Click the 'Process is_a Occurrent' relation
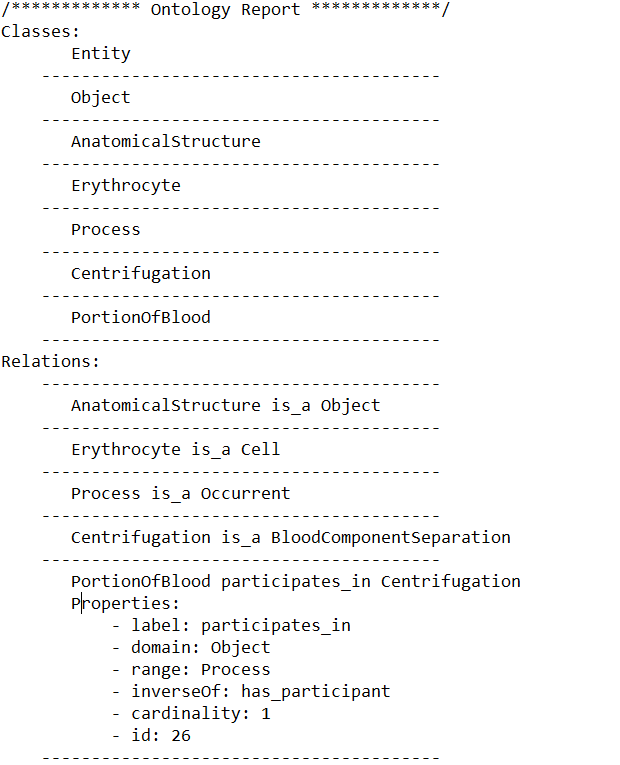 point(180,494)
